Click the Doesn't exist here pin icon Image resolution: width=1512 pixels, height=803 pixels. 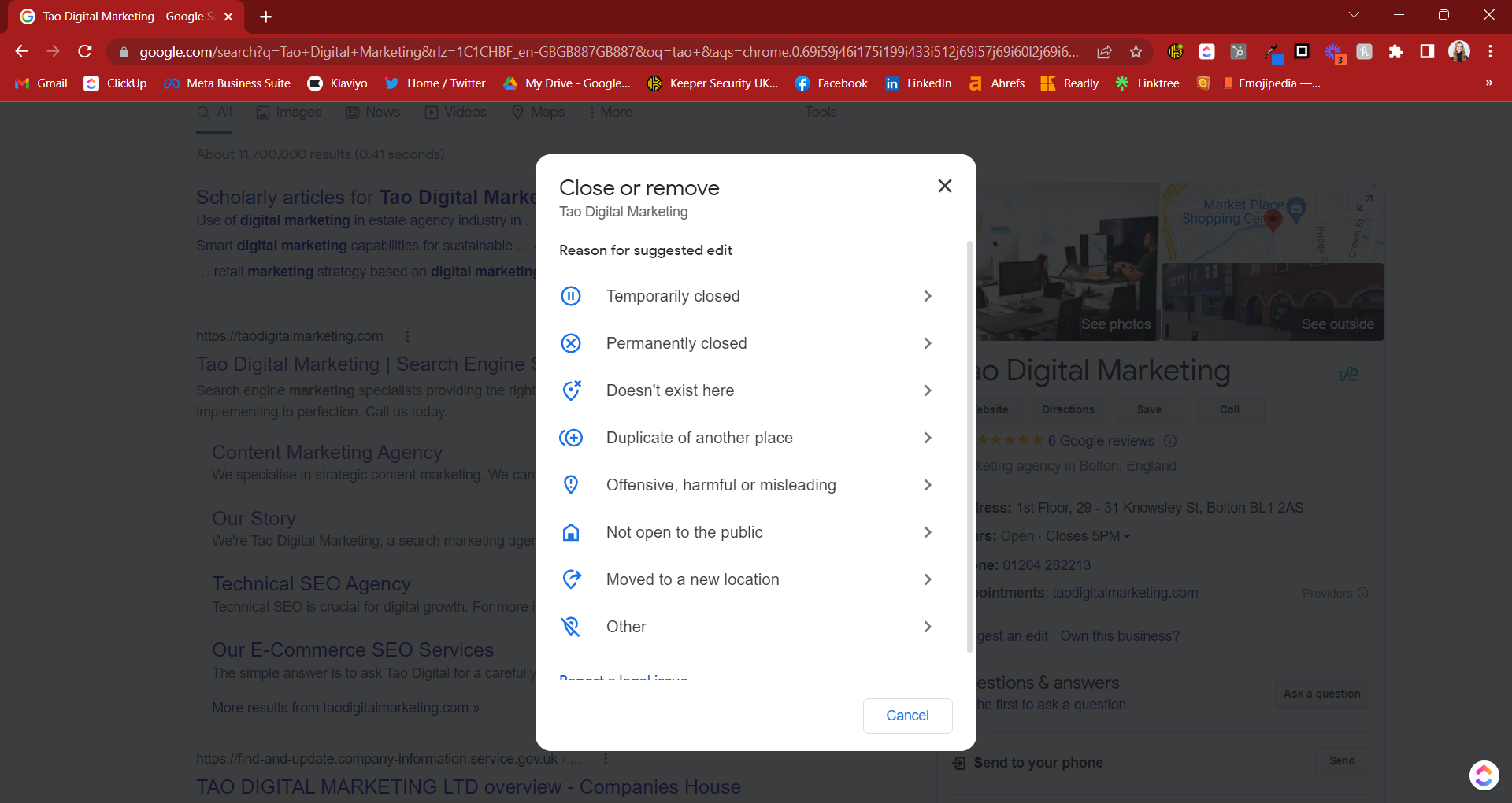point(571,390)
